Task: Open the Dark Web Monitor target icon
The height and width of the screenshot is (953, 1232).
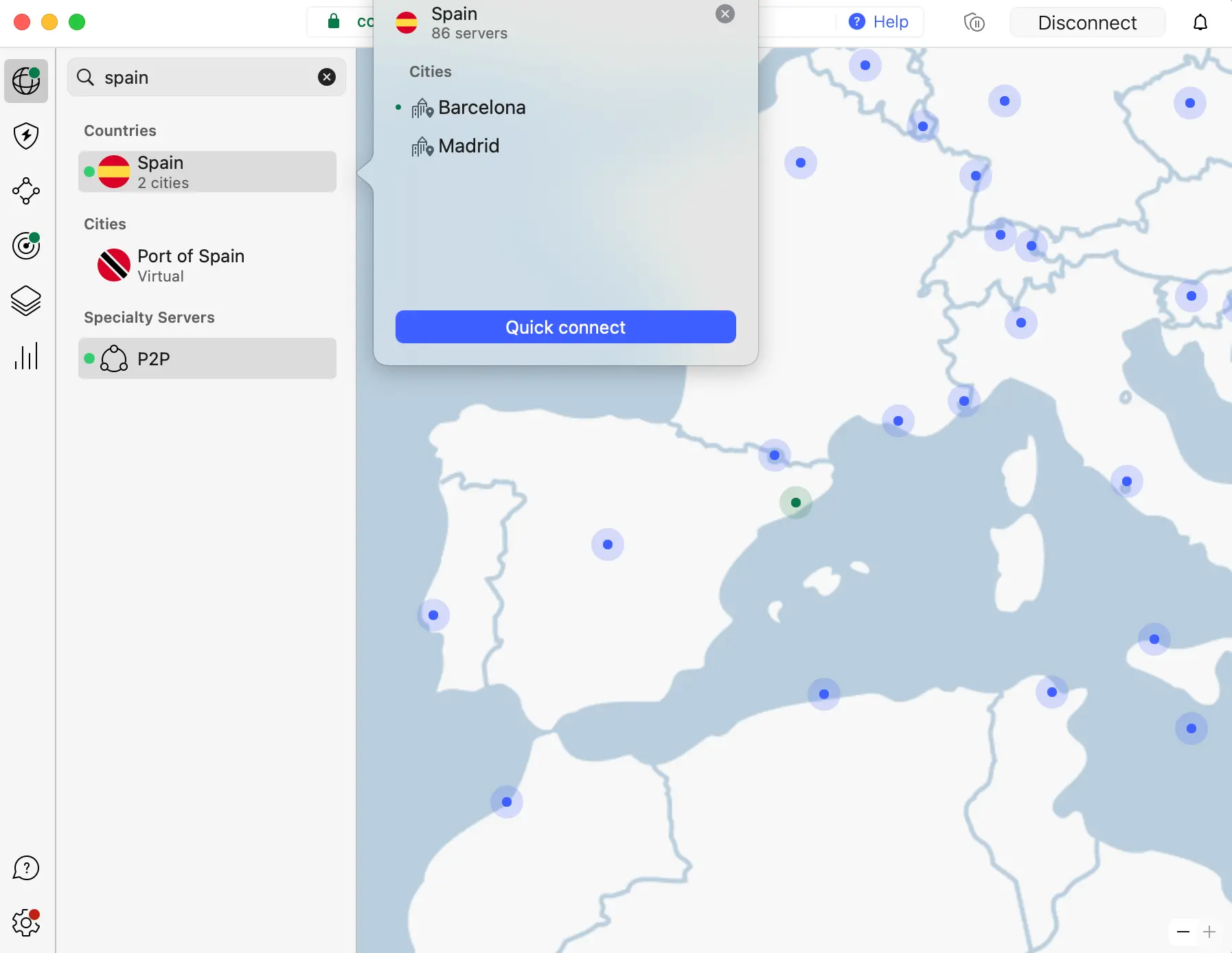Action: point(26,246)
